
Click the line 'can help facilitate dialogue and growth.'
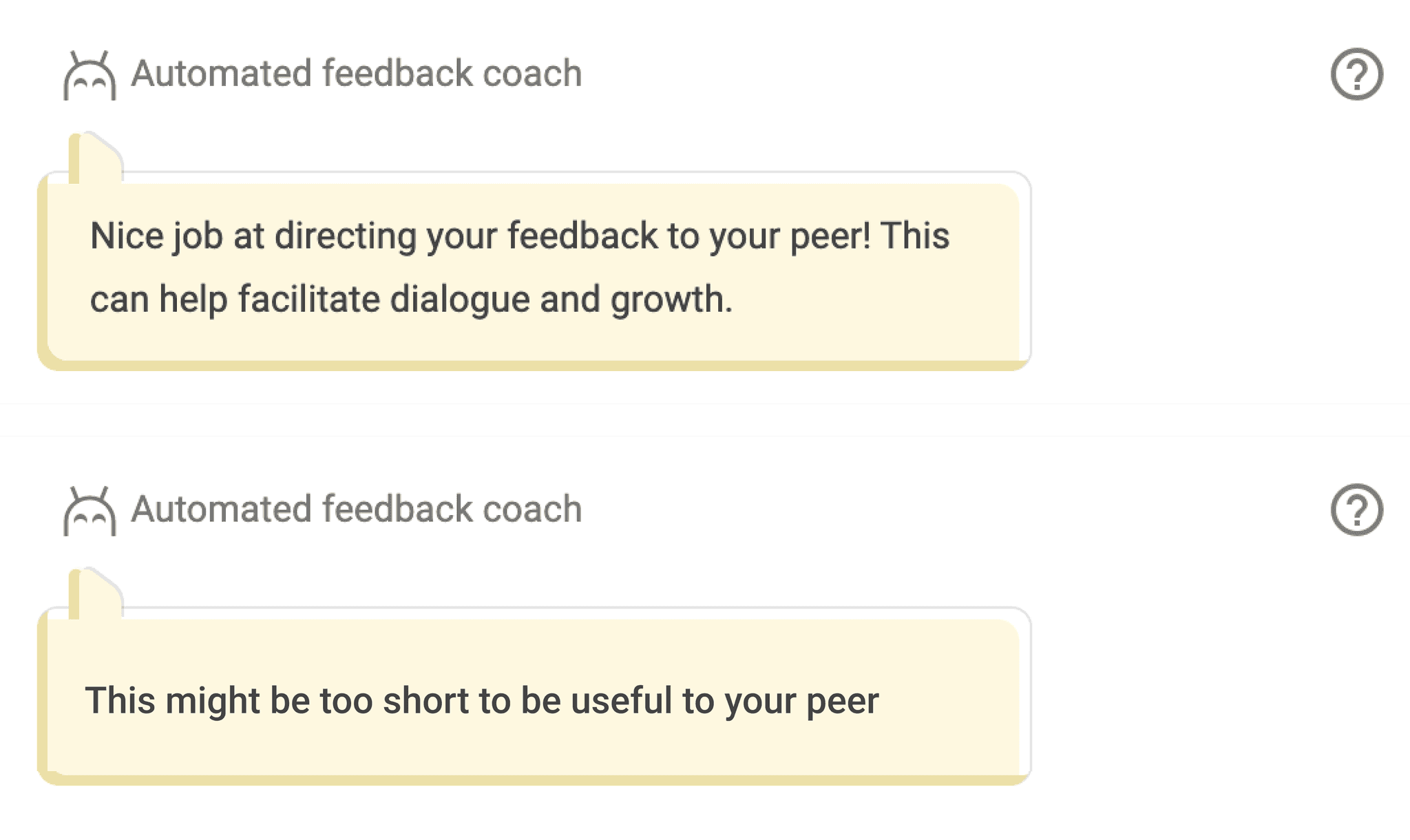(x=411, y=300)
